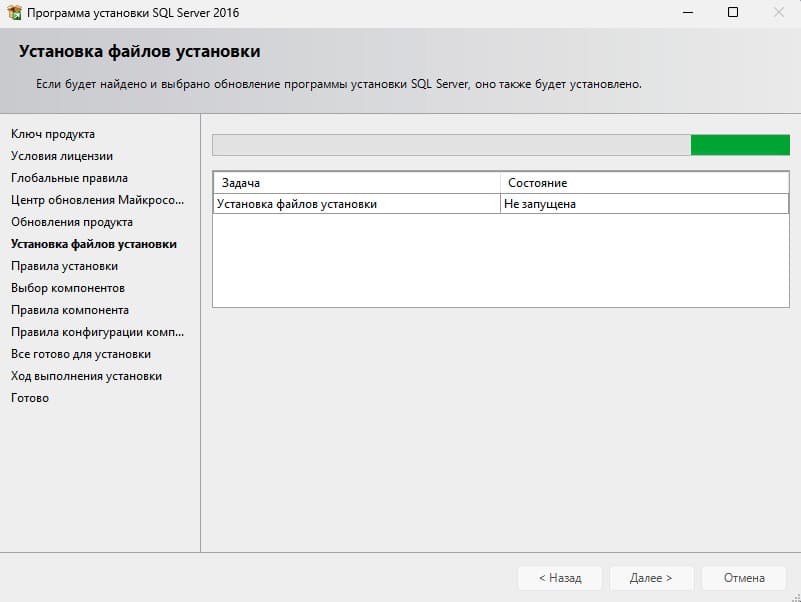
Task: Select 'Ход выполнения установки' step
Action: click(86, 376)
